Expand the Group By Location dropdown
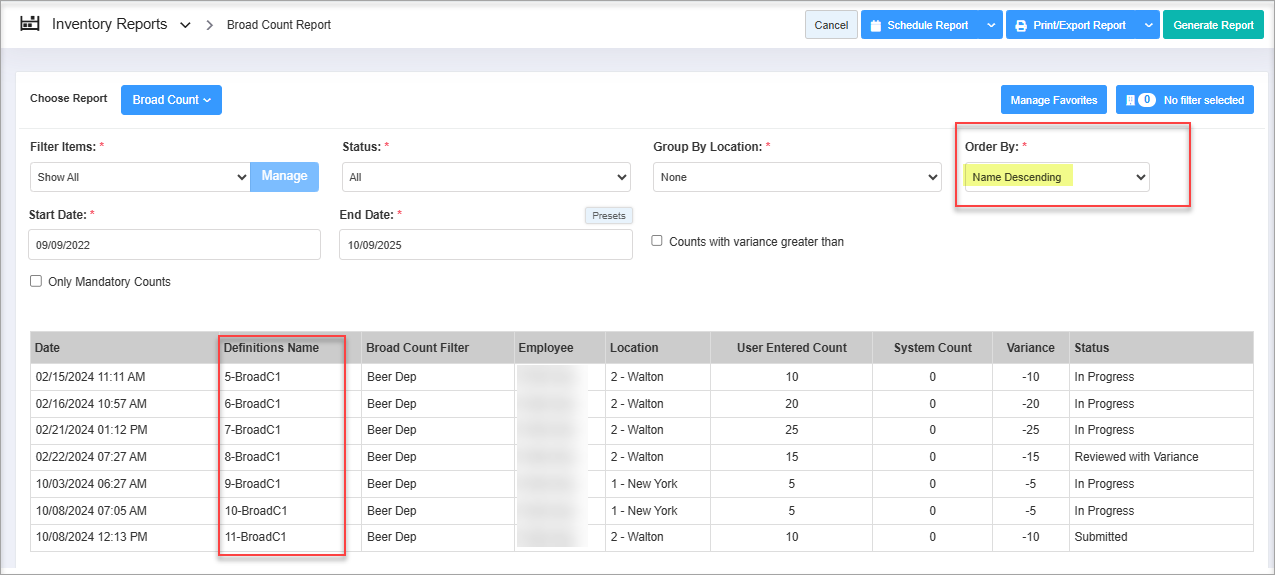This screenshot has height=575, width=1275. pos(797,178)
